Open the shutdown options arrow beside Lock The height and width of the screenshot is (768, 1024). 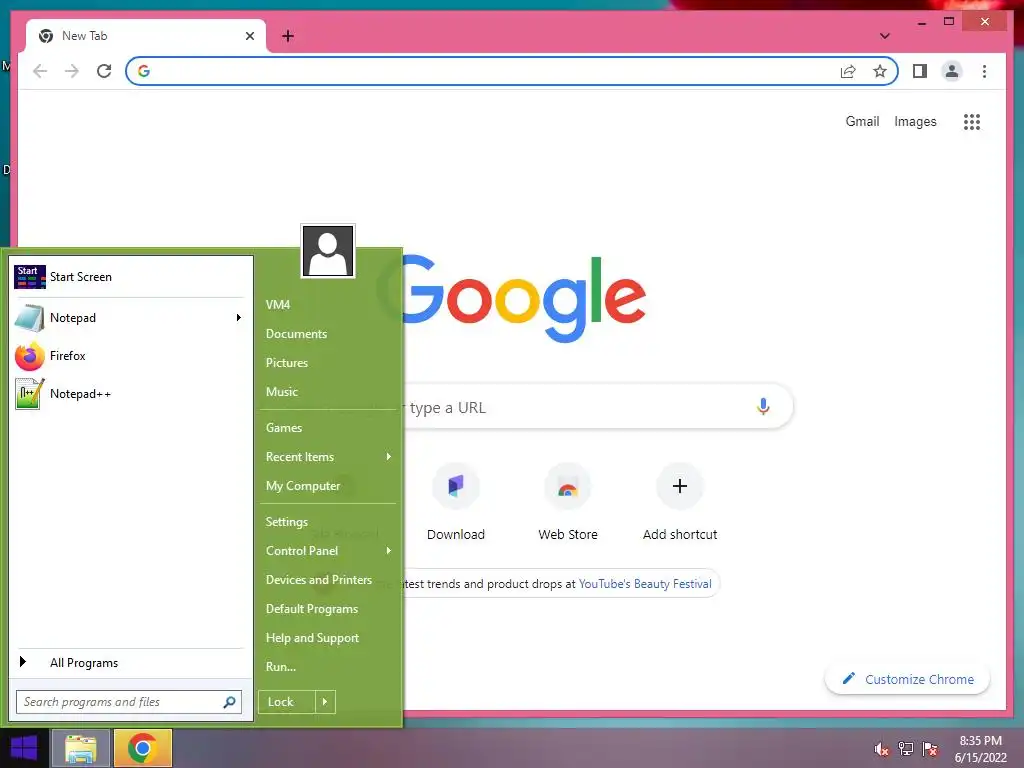(325, 702)
